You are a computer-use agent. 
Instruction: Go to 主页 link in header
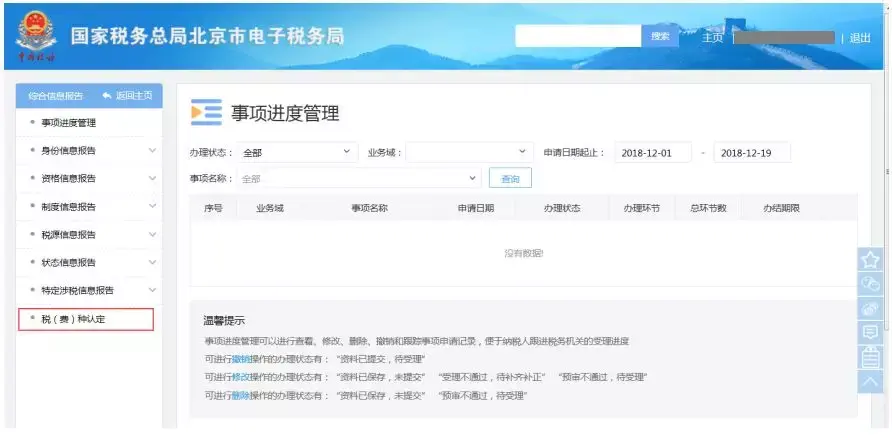(712, 38)
